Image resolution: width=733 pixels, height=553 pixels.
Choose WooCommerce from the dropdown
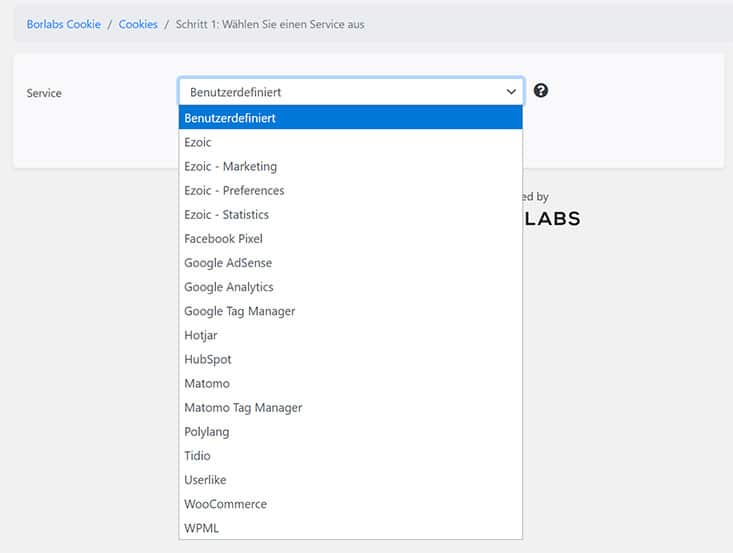pos(351,504)
